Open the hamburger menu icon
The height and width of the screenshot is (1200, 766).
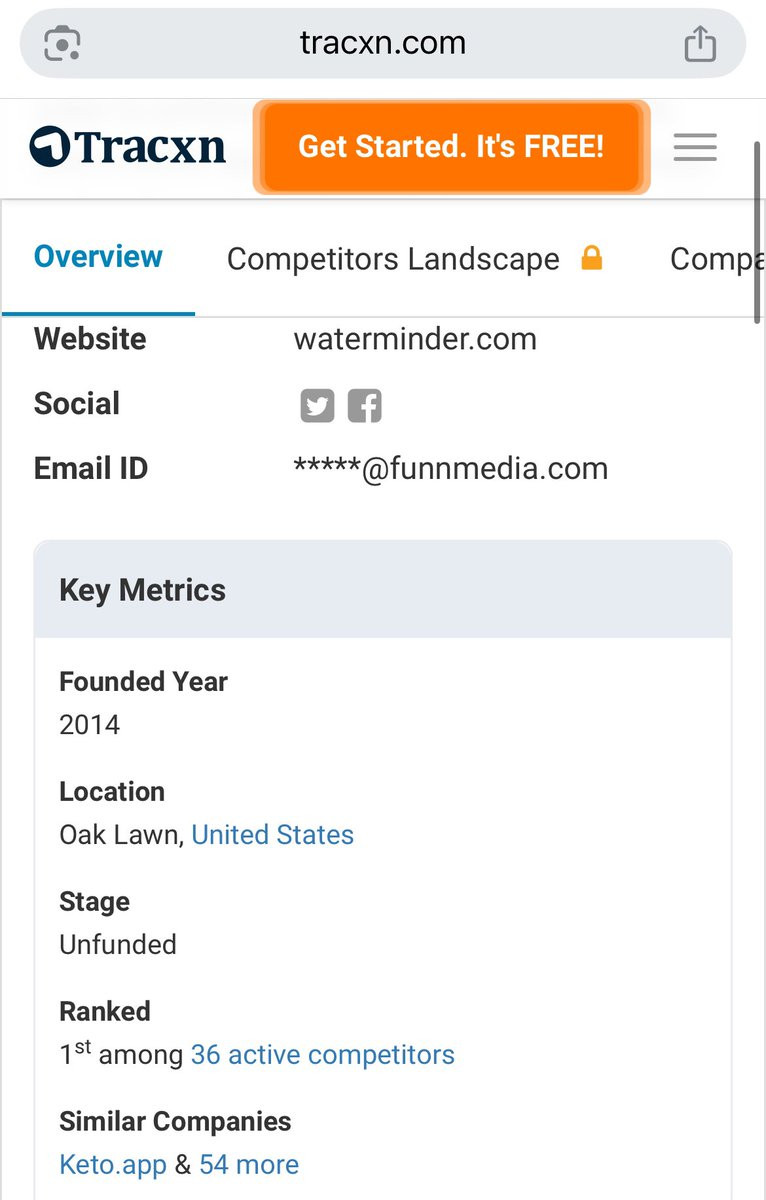695,147
